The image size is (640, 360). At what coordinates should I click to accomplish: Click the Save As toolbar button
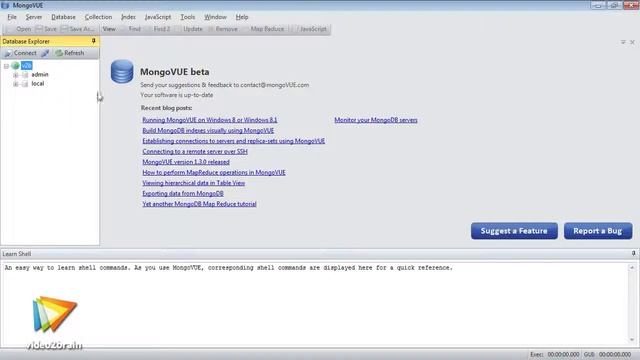[78, 29]
